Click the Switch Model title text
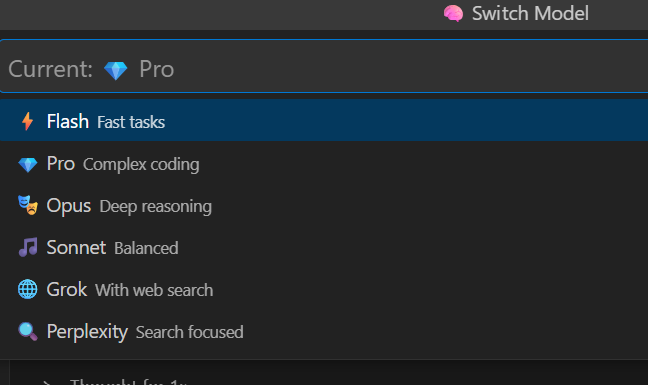This screenshot has height=385, width=648. tap(530, 14)
